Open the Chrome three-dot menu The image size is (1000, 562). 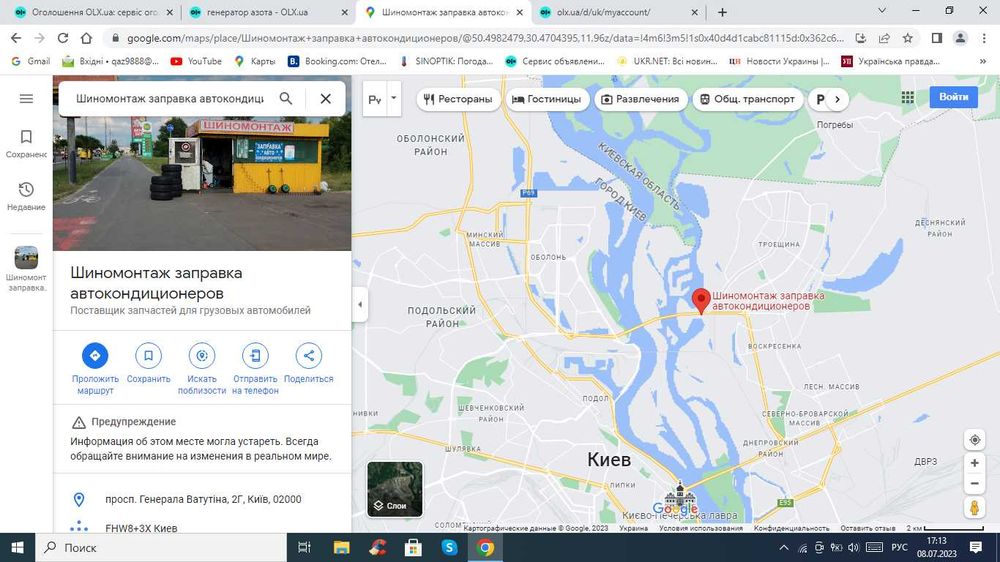pos(984,38)
